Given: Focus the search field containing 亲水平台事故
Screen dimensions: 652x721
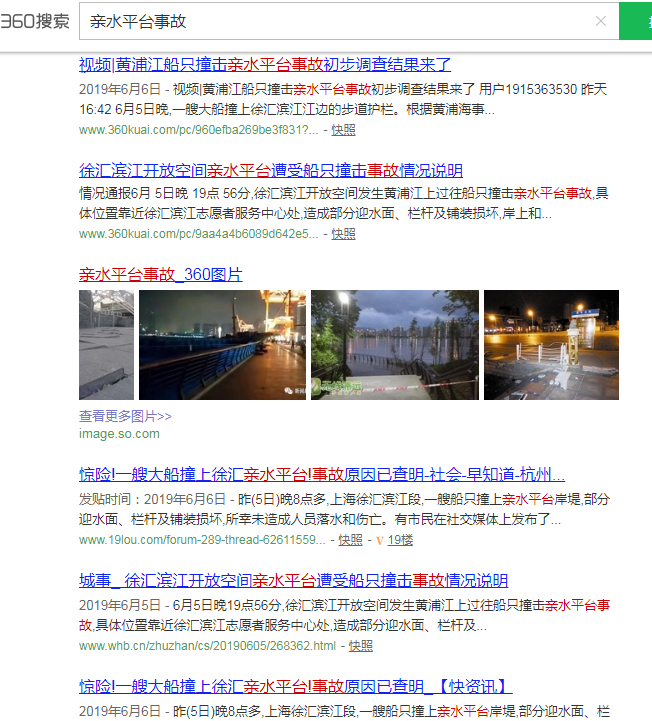Looking at the screenshot, I should pyautogui.click(x=330, y=21).
